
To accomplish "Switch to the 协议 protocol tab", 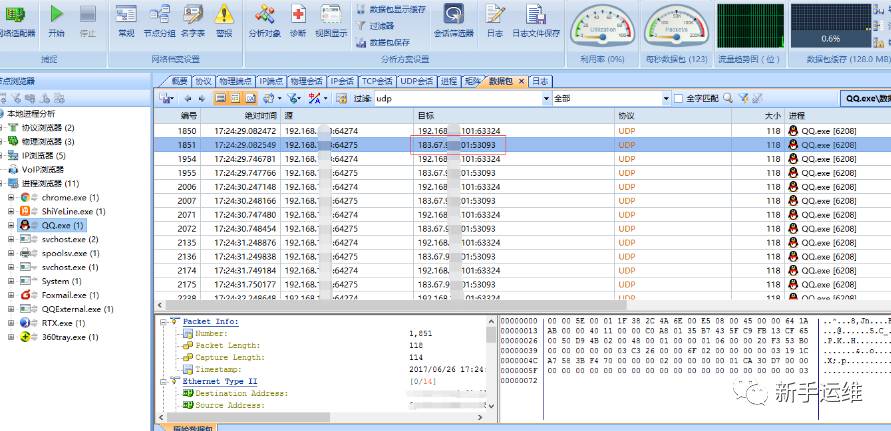I will click(203, 81).
